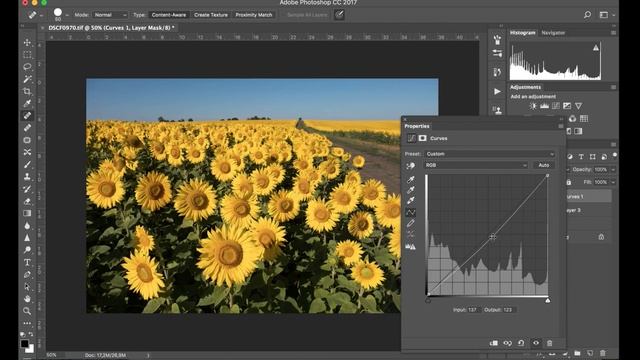Image resolution: width=640 pixels, height=360 pixels.
Task: Open the Histogram panel flyout menu
Action: 613,33
